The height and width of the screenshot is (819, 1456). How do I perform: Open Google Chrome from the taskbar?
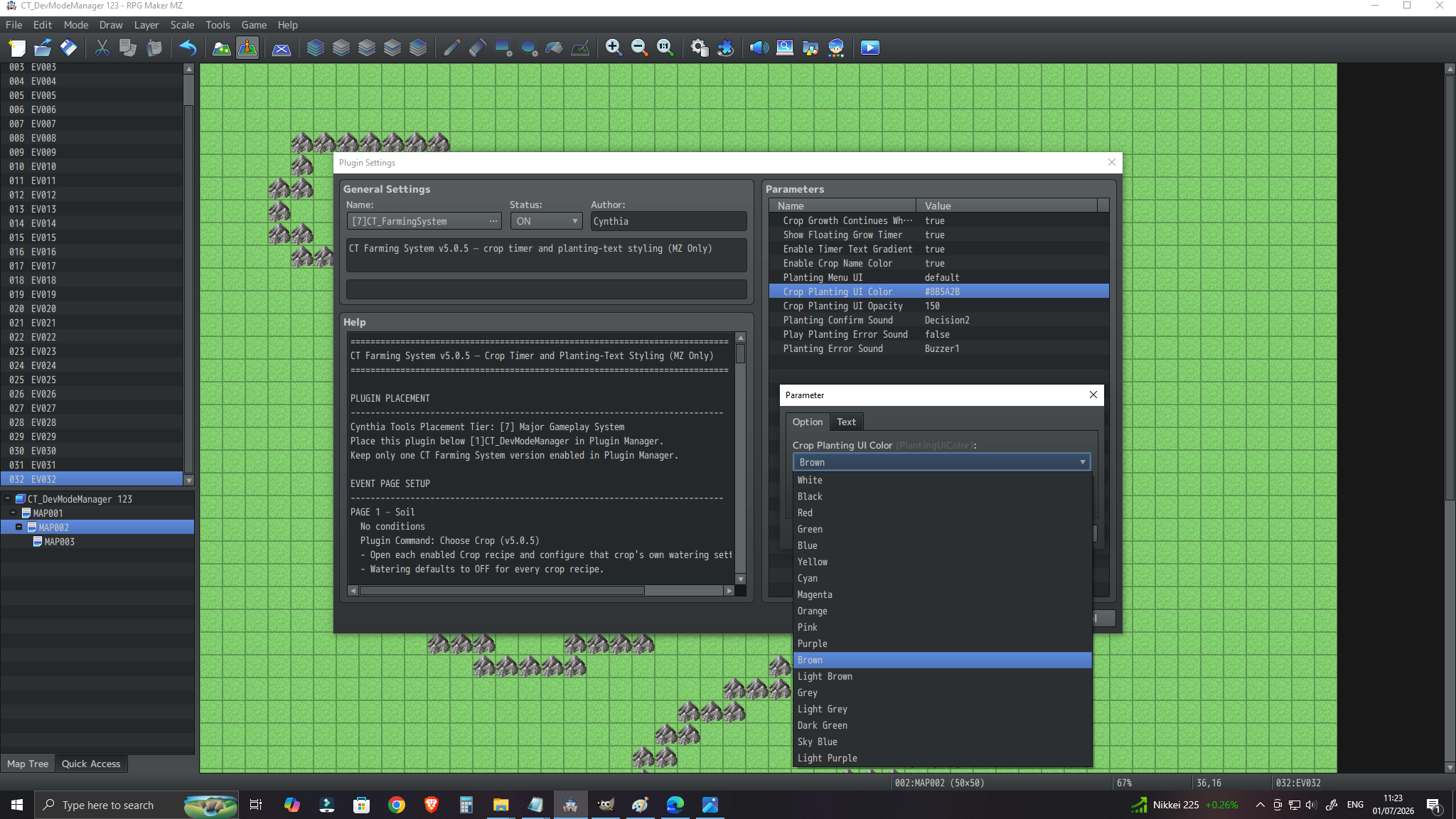(x=396, y=805)
